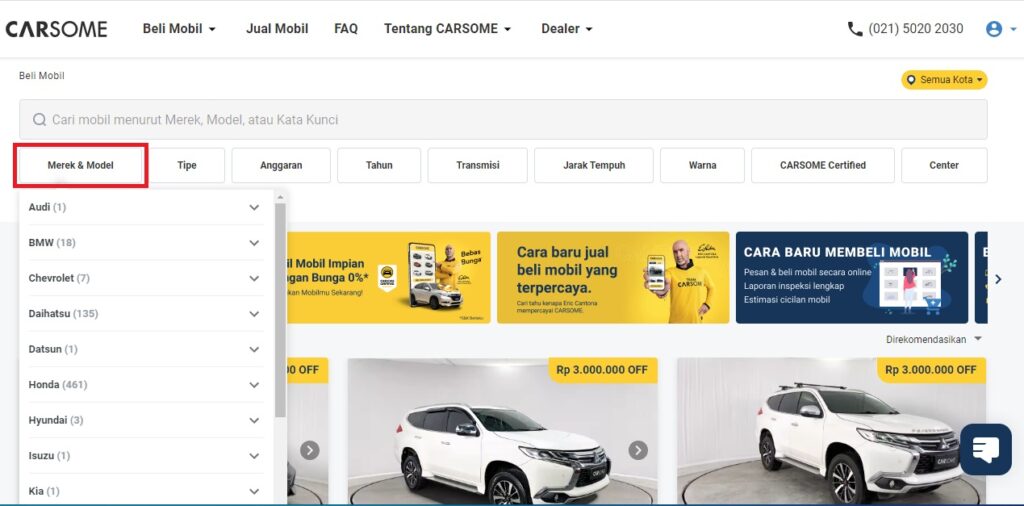This screenshot has height=506, width=1024.
Task: Click the location pin in Semua Kota
Action: pos(911,80)
